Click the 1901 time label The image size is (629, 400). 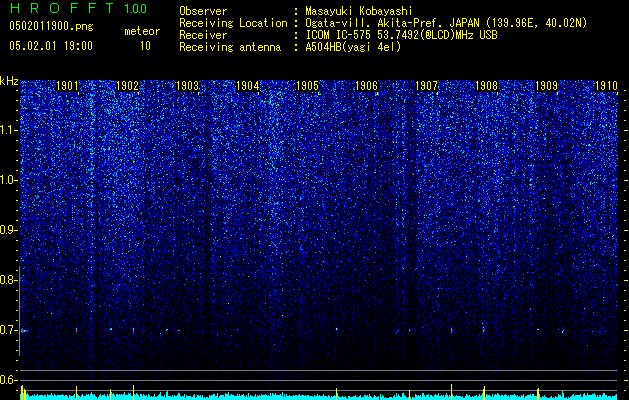tap(67, 86)
